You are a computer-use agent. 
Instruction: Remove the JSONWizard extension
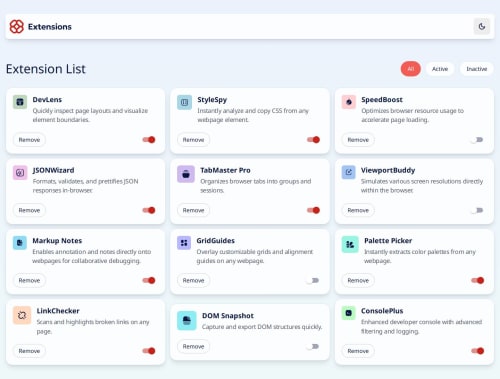click(29, 210)
